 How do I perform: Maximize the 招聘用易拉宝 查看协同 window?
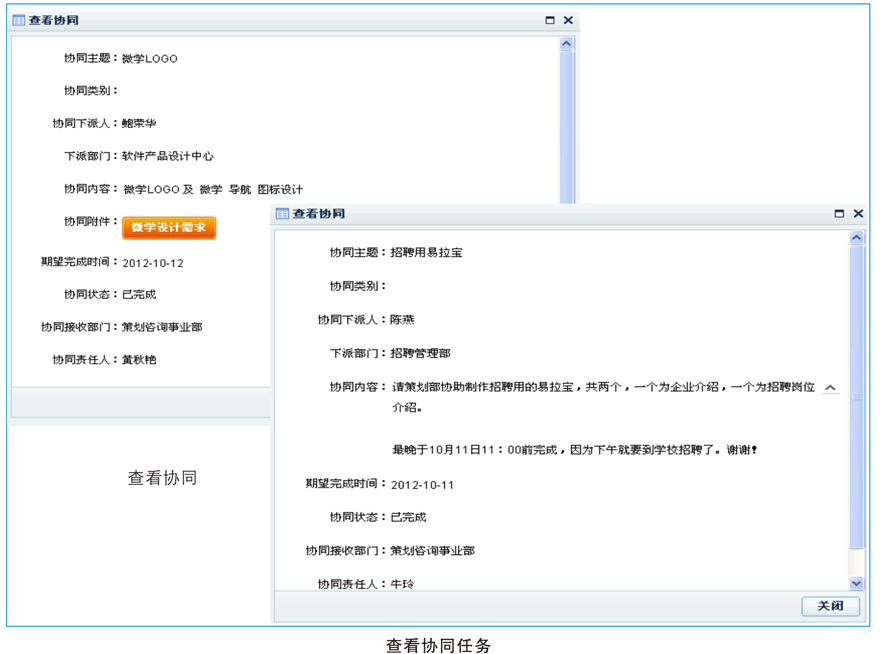840,214
